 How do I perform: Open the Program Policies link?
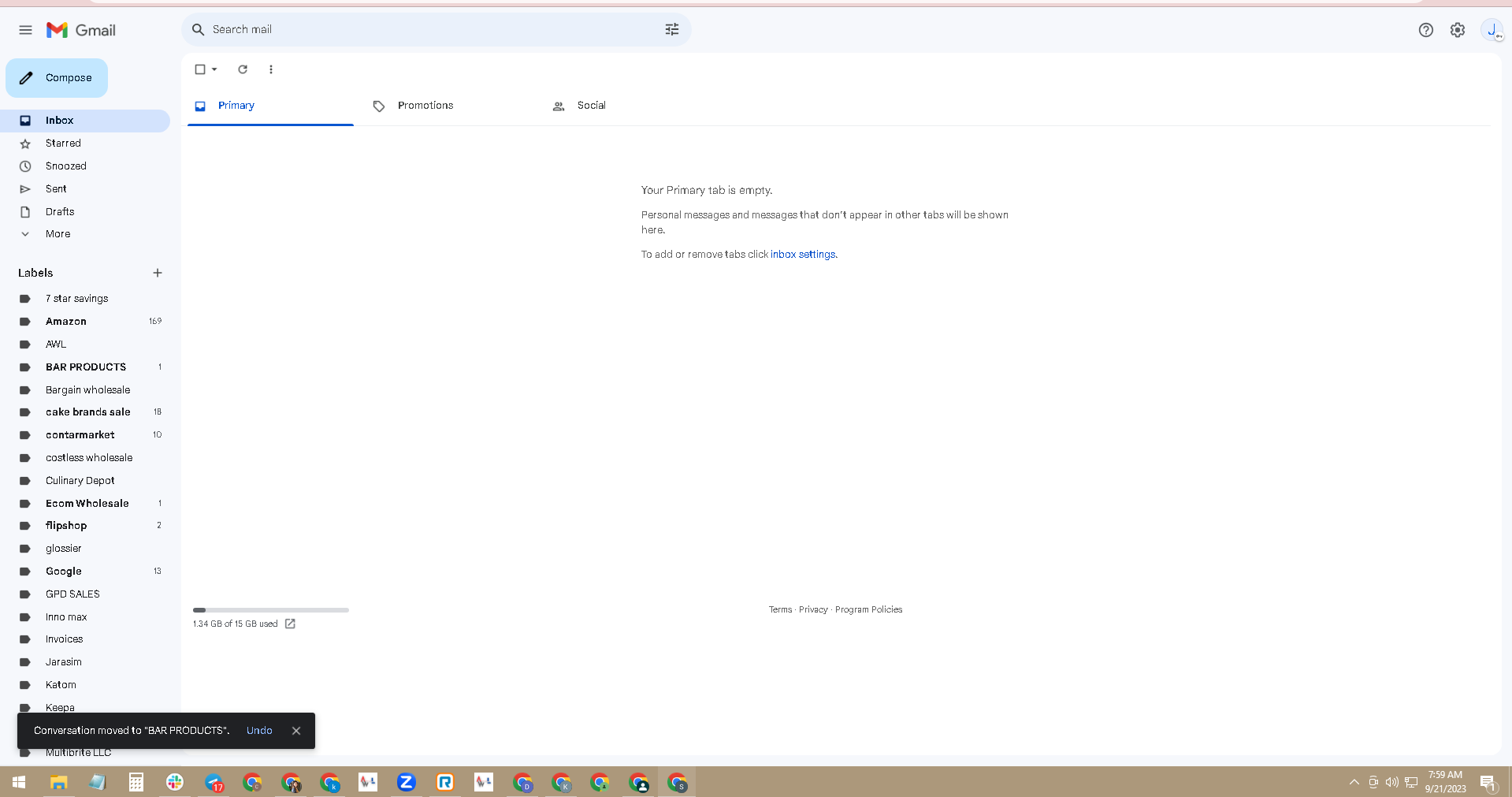[x=869, y=609]
